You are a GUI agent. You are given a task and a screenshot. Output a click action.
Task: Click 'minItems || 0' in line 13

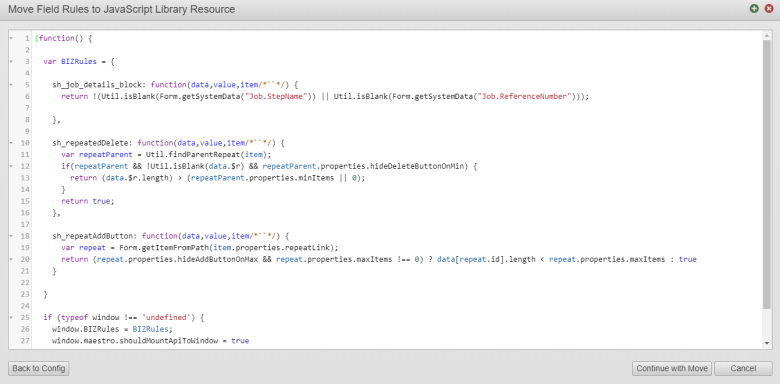tap(328, 178)
